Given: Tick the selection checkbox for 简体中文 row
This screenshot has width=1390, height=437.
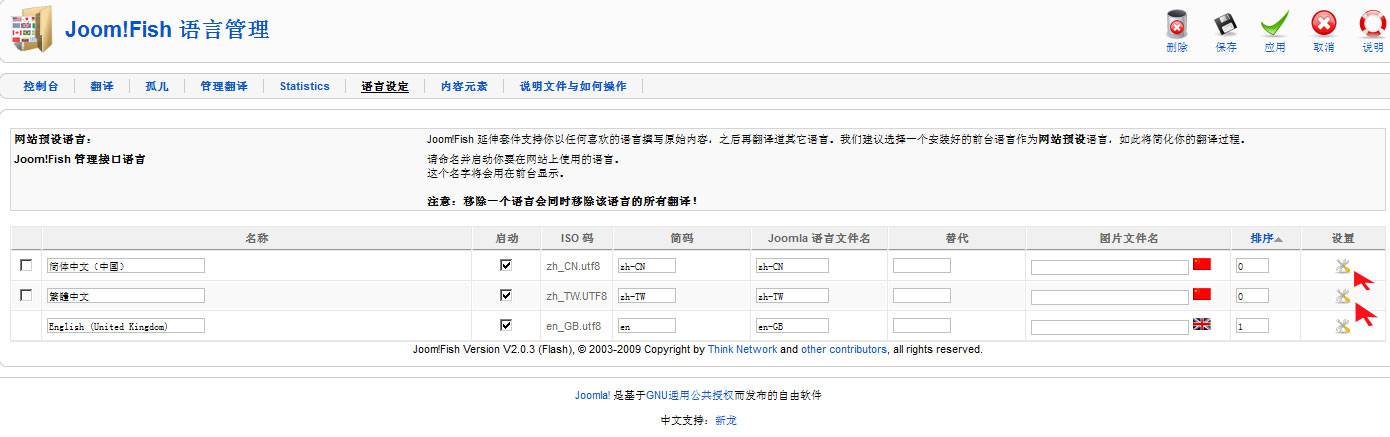Looking at the screenshot, I should point(26,265).
